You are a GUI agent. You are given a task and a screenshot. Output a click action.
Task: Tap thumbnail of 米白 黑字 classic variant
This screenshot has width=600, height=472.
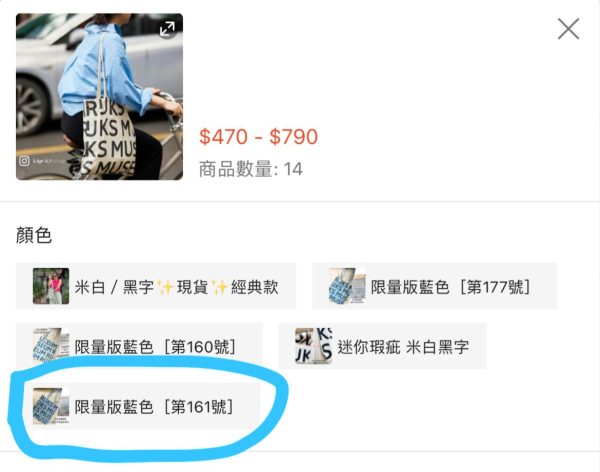tap(51, 286)
